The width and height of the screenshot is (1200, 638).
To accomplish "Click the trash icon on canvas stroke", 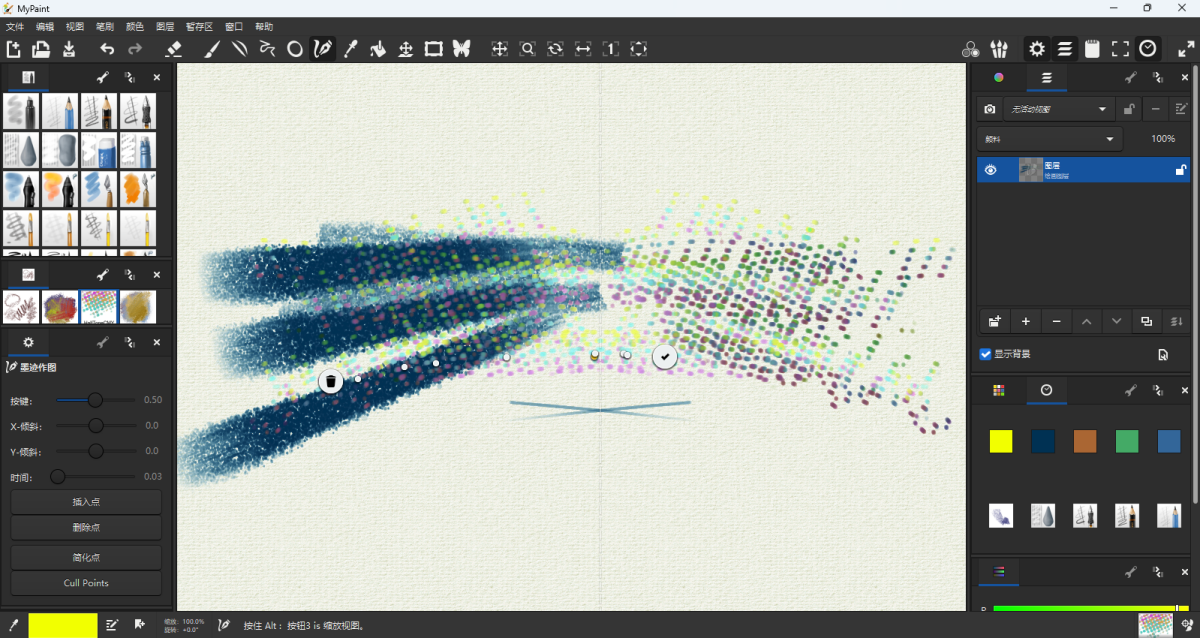I will 331,381.
